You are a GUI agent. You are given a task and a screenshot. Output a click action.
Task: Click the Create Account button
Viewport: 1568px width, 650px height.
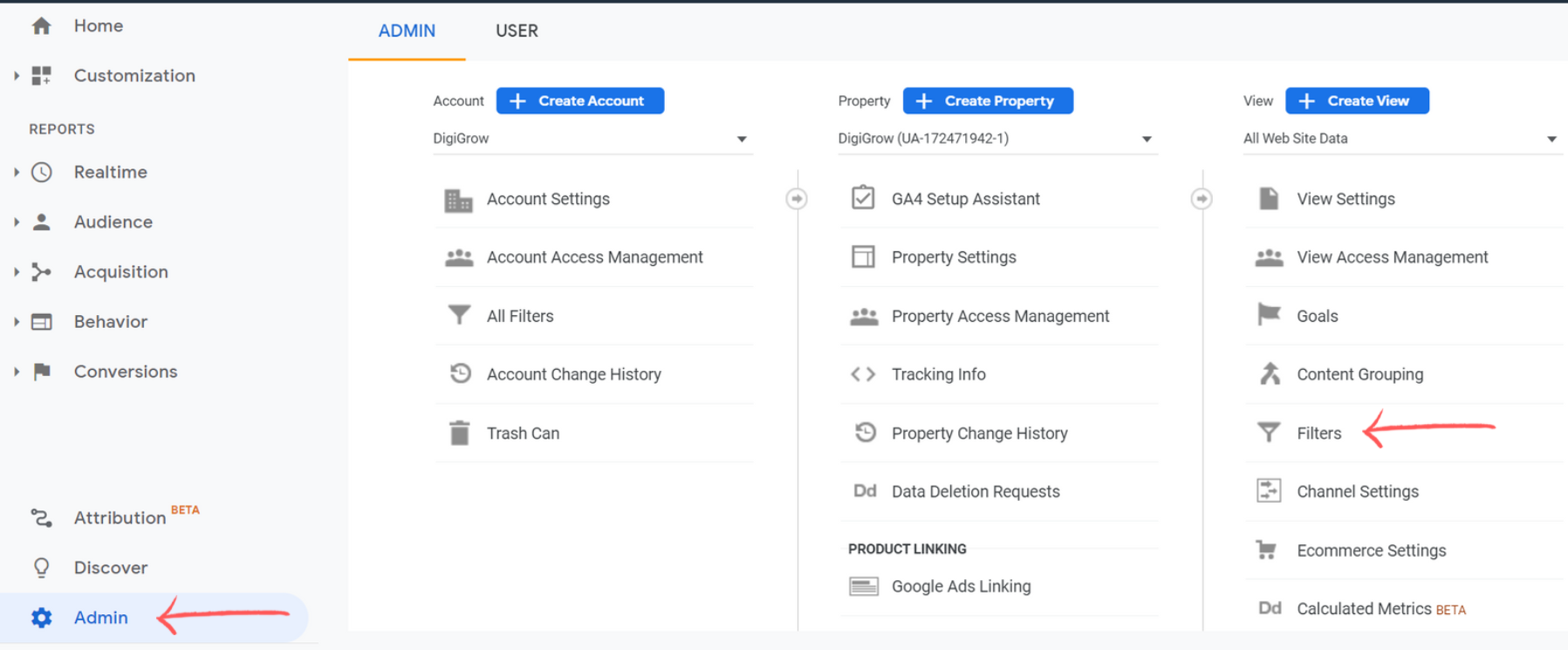[580, 101]
